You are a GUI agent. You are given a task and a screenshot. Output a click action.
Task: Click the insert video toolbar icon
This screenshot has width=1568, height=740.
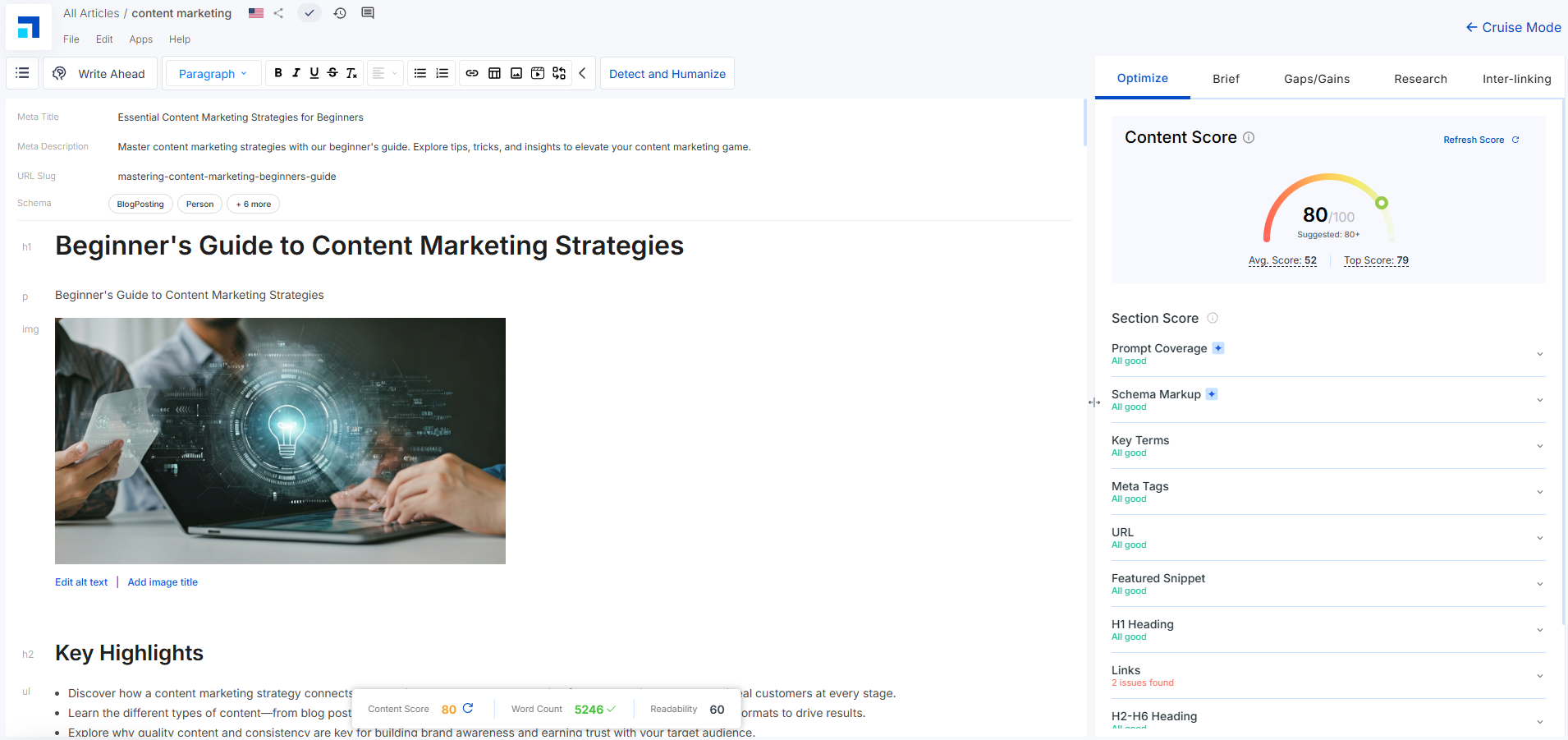tap(538, 73)
